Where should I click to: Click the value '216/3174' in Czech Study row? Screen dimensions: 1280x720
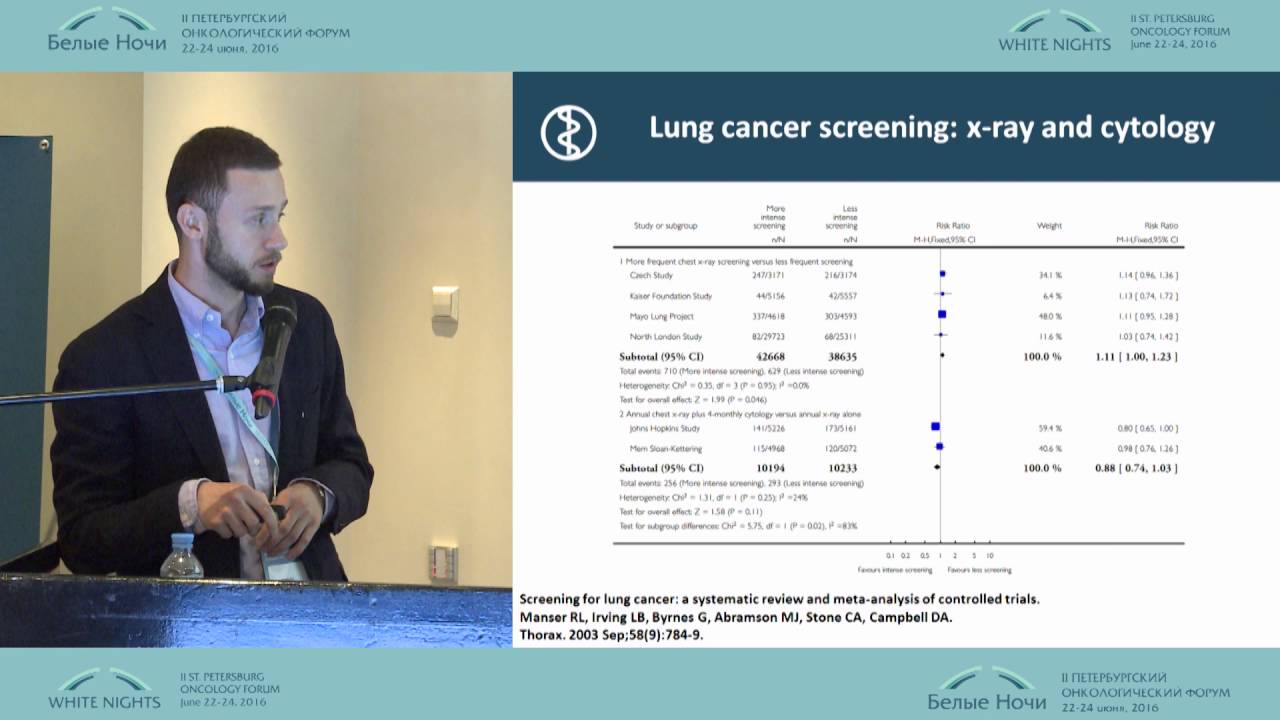841,274
